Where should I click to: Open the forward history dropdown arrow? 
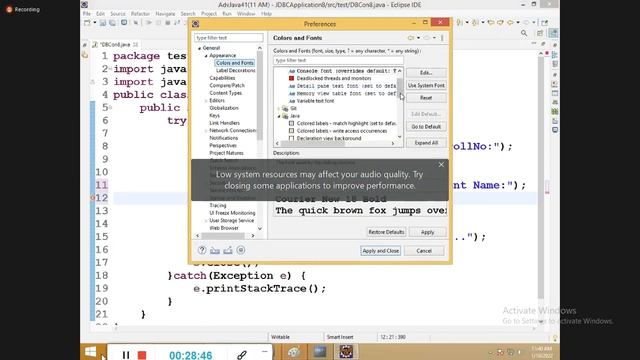click(x=434, y=38)
